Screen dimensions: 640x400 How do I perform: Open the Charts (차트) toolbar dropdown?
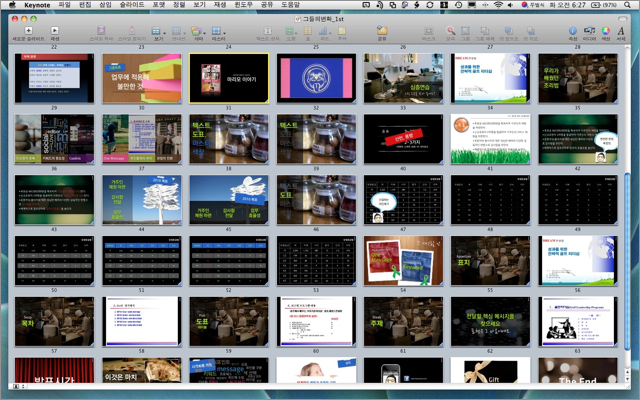tap(324, 31)
